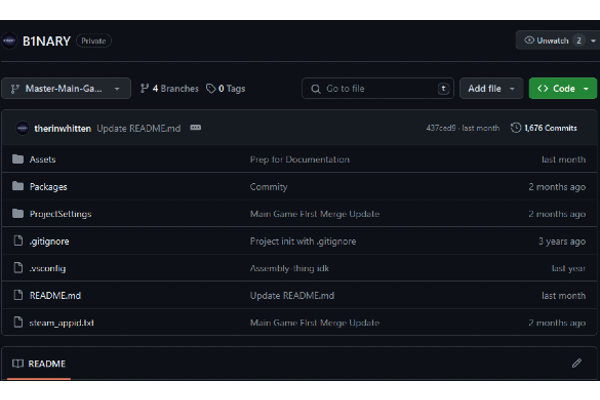Click the Packages folder icon
Viewport: 600px width, 400px height.
click(18, 186)
